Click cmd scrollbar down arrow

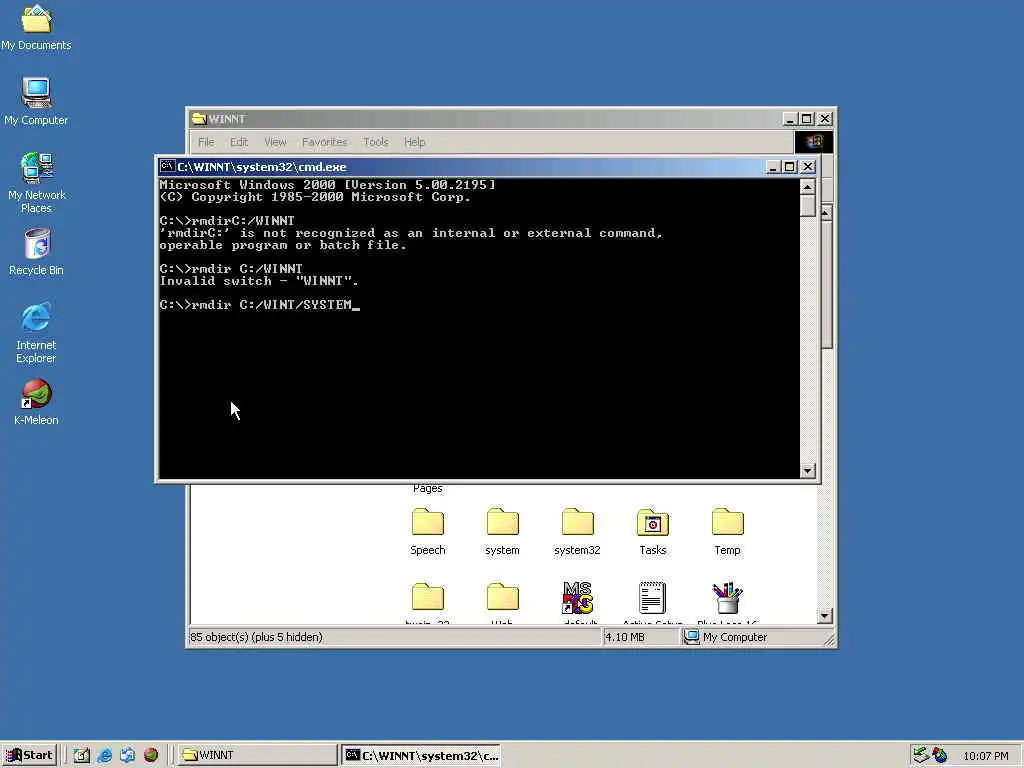[x=808, y=471]
